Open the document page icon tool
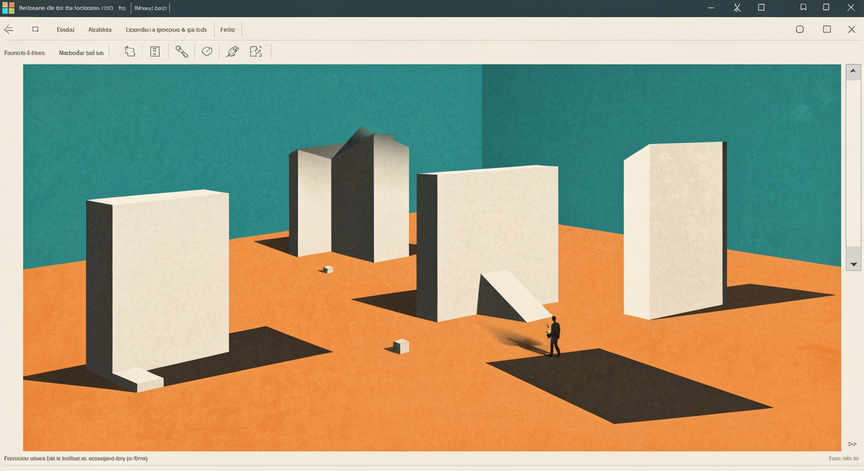Viewport: 864px width, 471px height. click(155, 52)
